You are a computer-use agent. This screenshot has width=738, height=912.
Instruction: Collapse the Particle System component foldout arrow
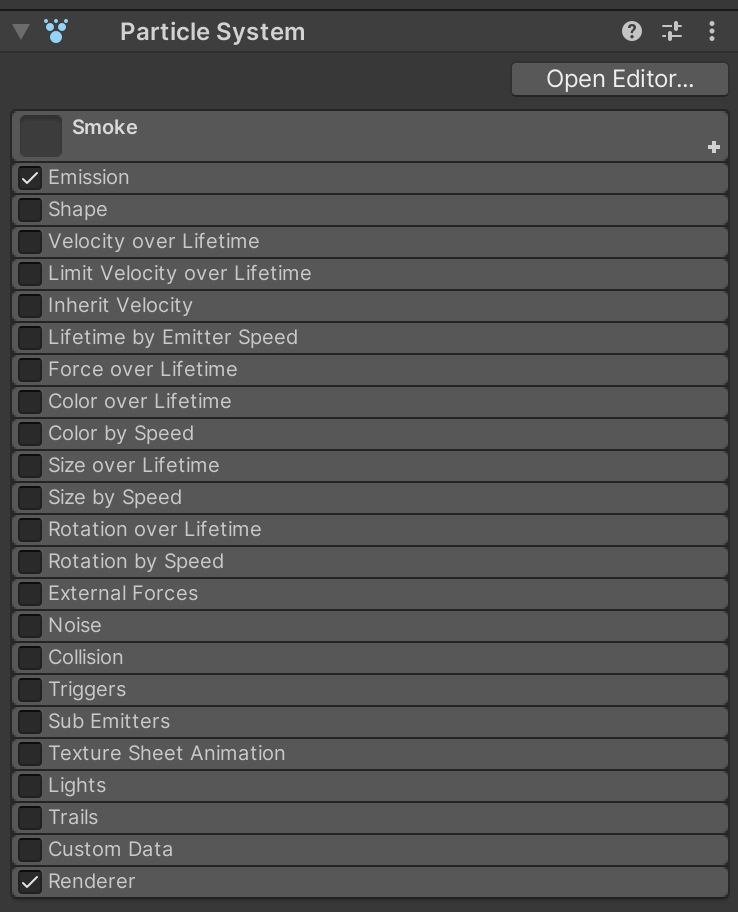click(20, 31)
